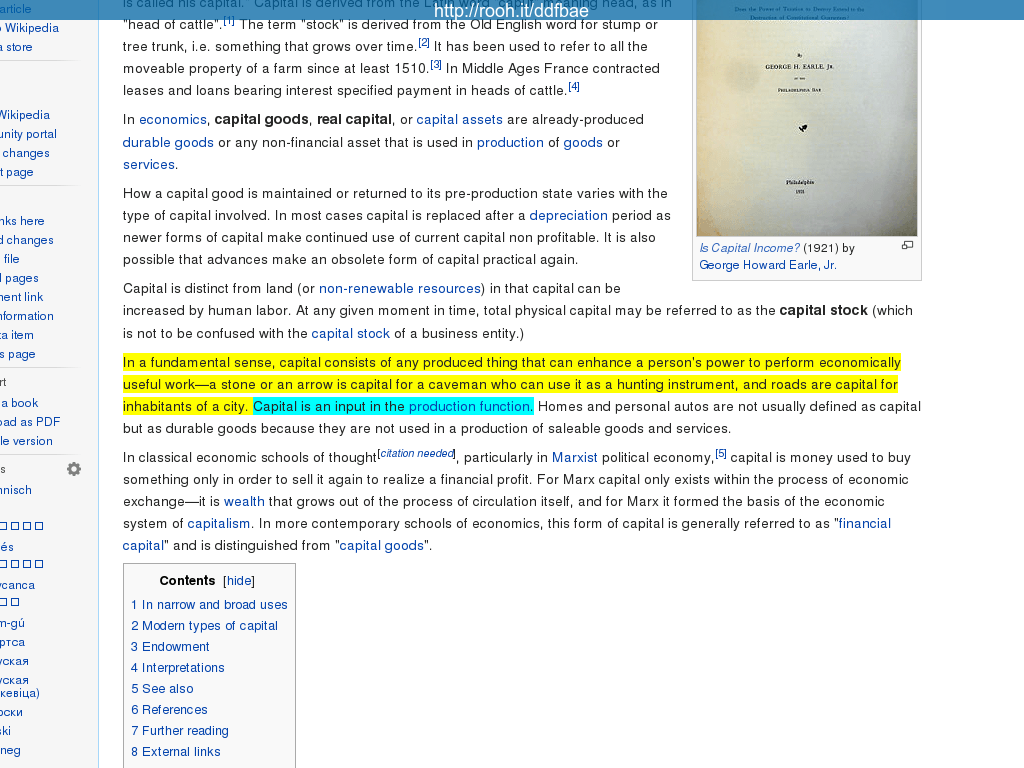
Task: Jump to section 1 In narrow and broad uses
Action: pyautogui.click(x=209, y=605)
